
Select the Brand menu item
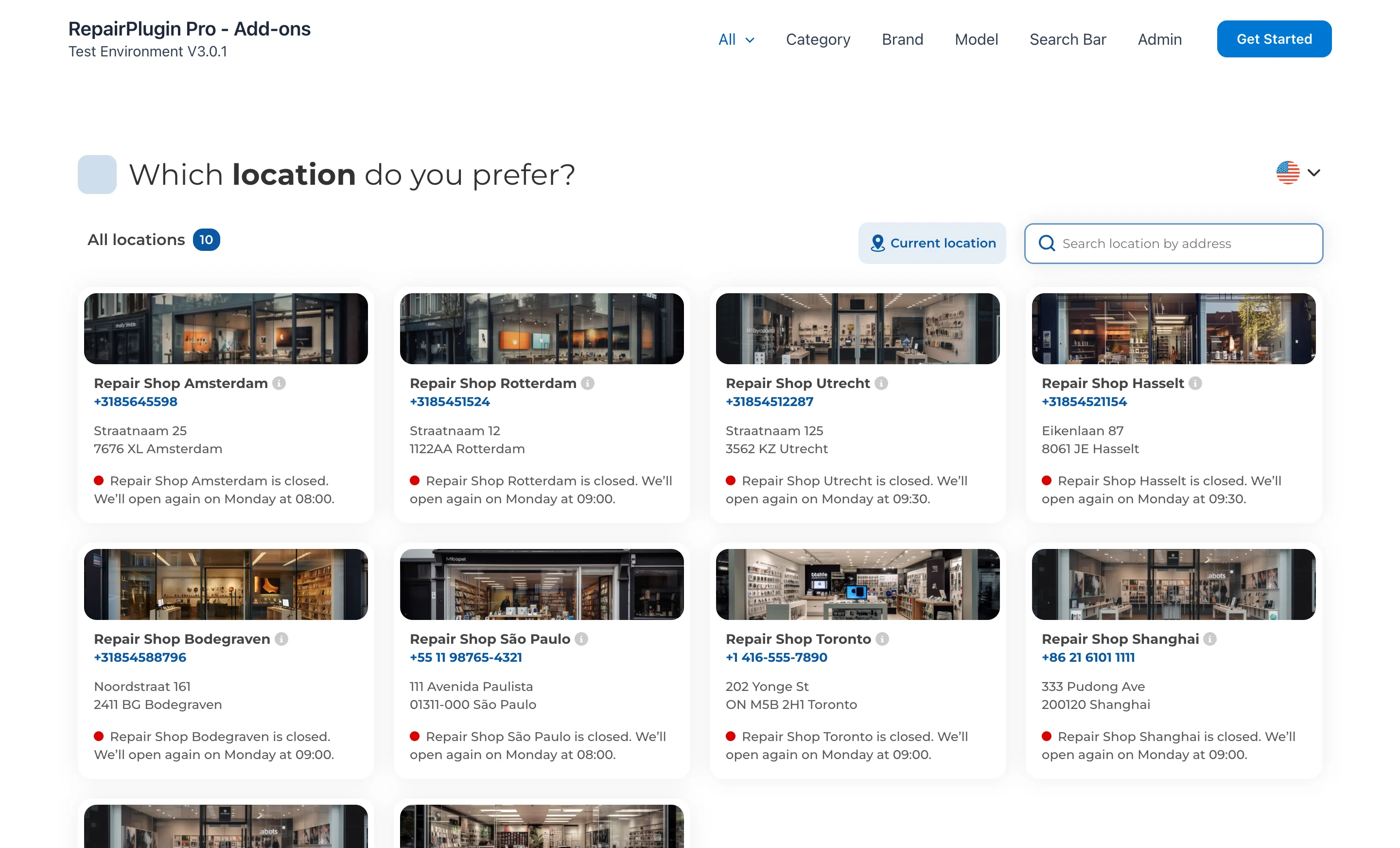tap(902, 39)
